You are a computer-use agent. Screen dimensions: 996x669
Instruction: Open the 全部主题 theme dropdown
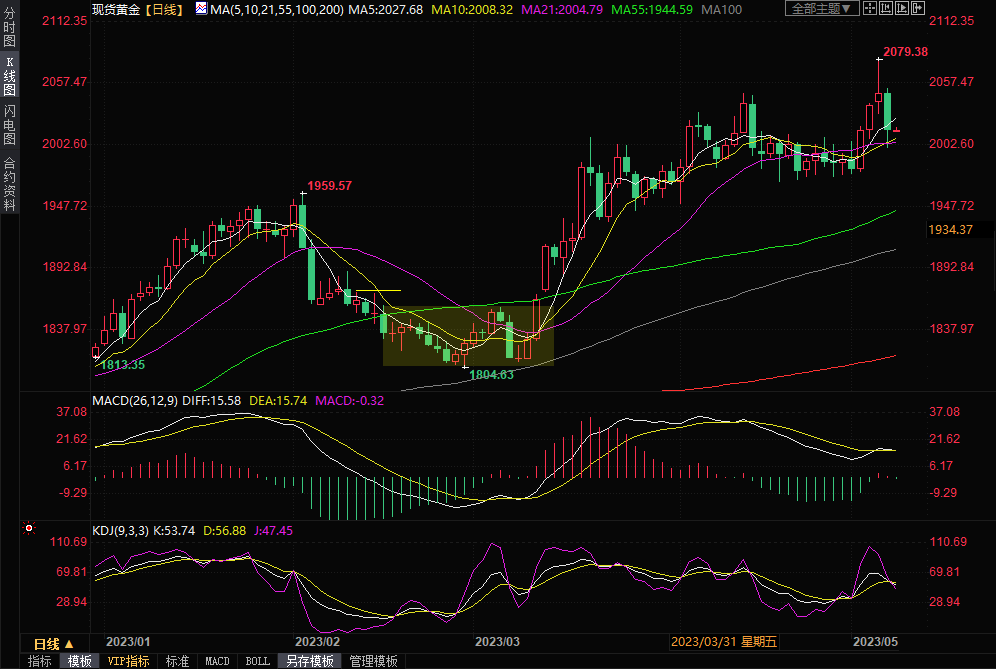[x=822, y=9]
